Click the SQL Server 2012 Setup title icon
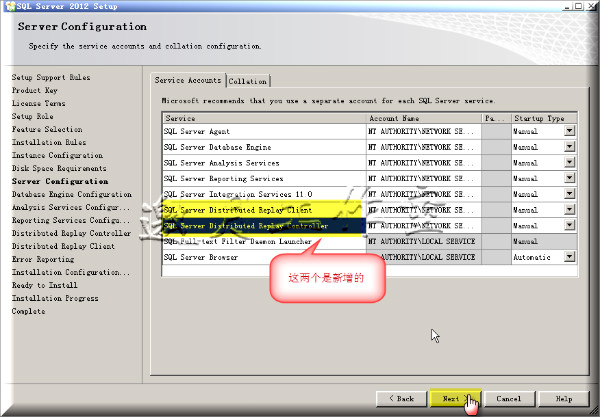 [10, 6]
